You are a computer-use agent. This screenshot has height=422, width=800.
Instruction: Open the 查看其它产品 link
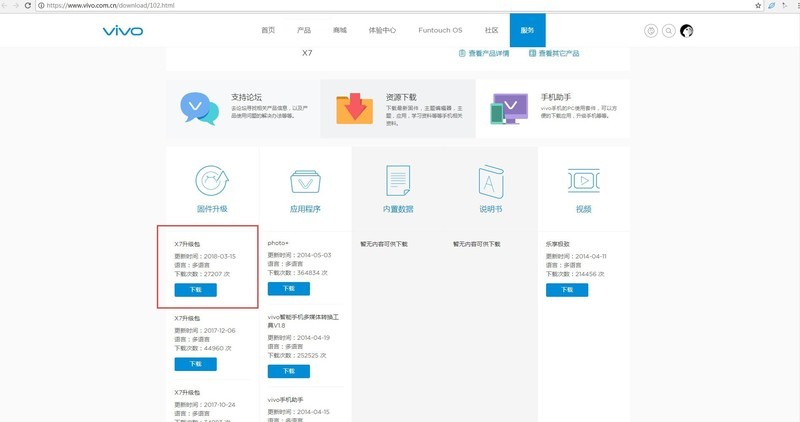point(554,53)
